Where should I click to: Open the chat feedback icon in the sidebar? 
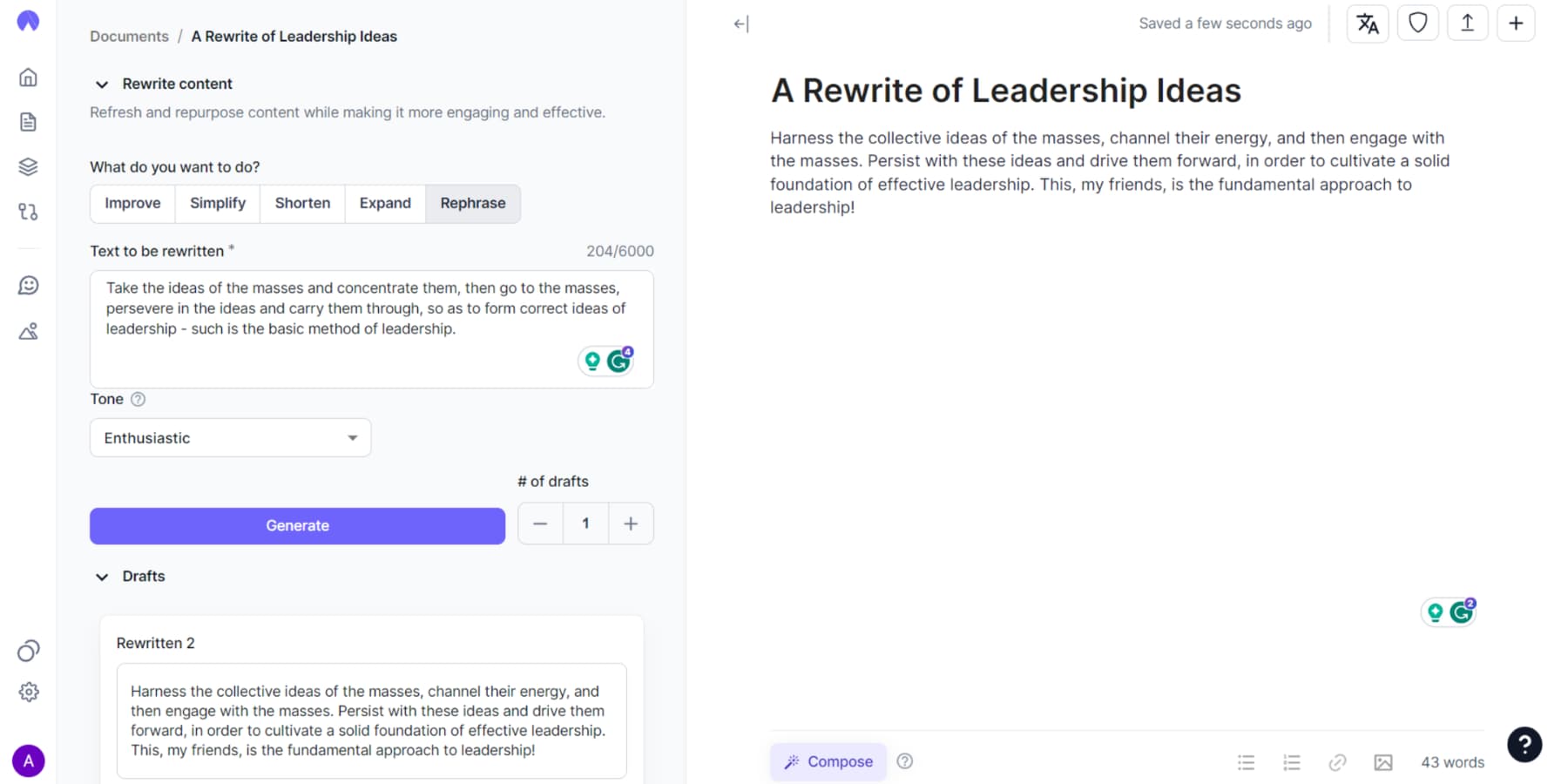[x=28, y=285]
